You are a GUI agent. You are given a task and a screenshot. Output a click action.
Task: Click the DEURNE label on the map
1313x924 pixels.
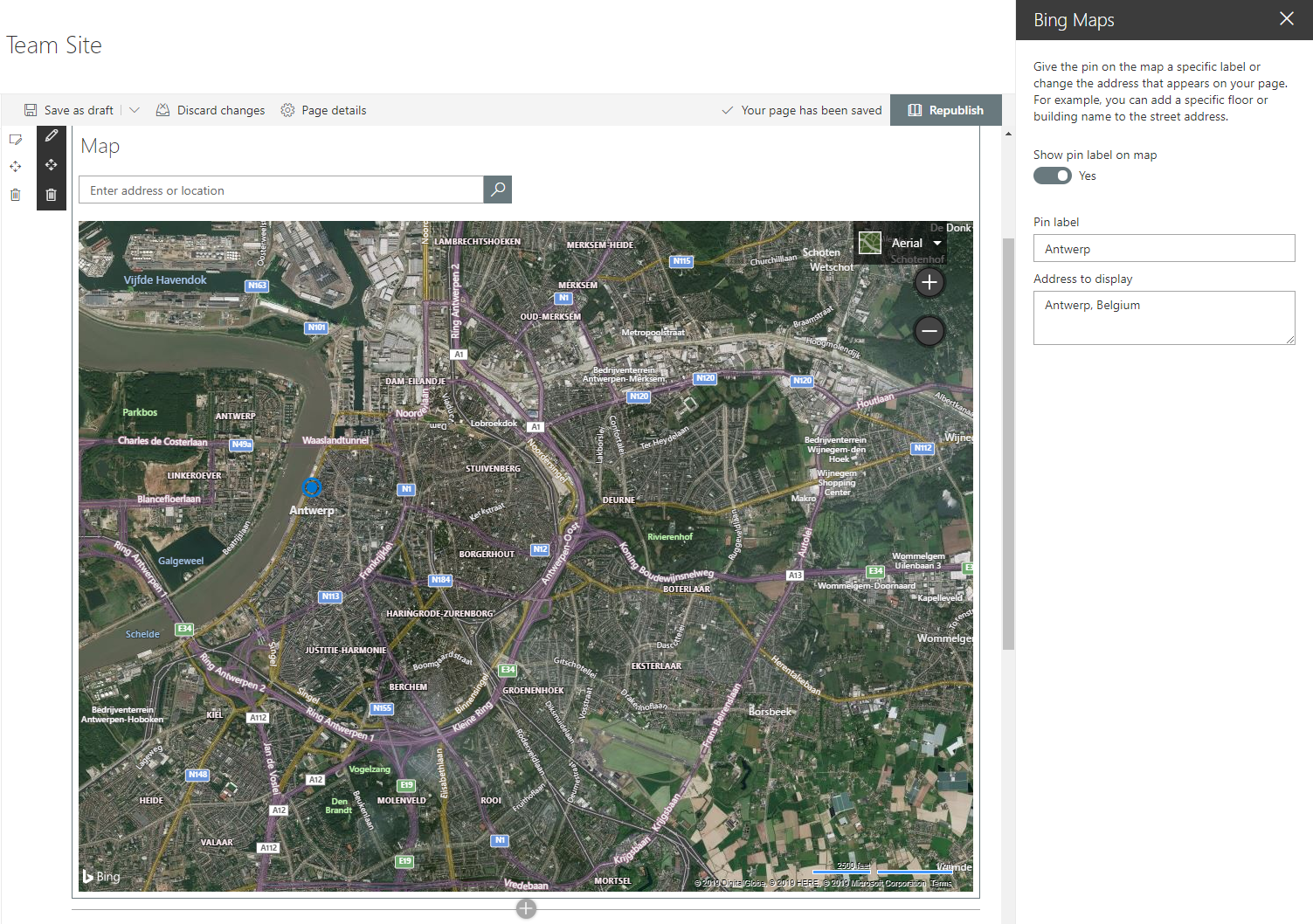click(618, 500)
